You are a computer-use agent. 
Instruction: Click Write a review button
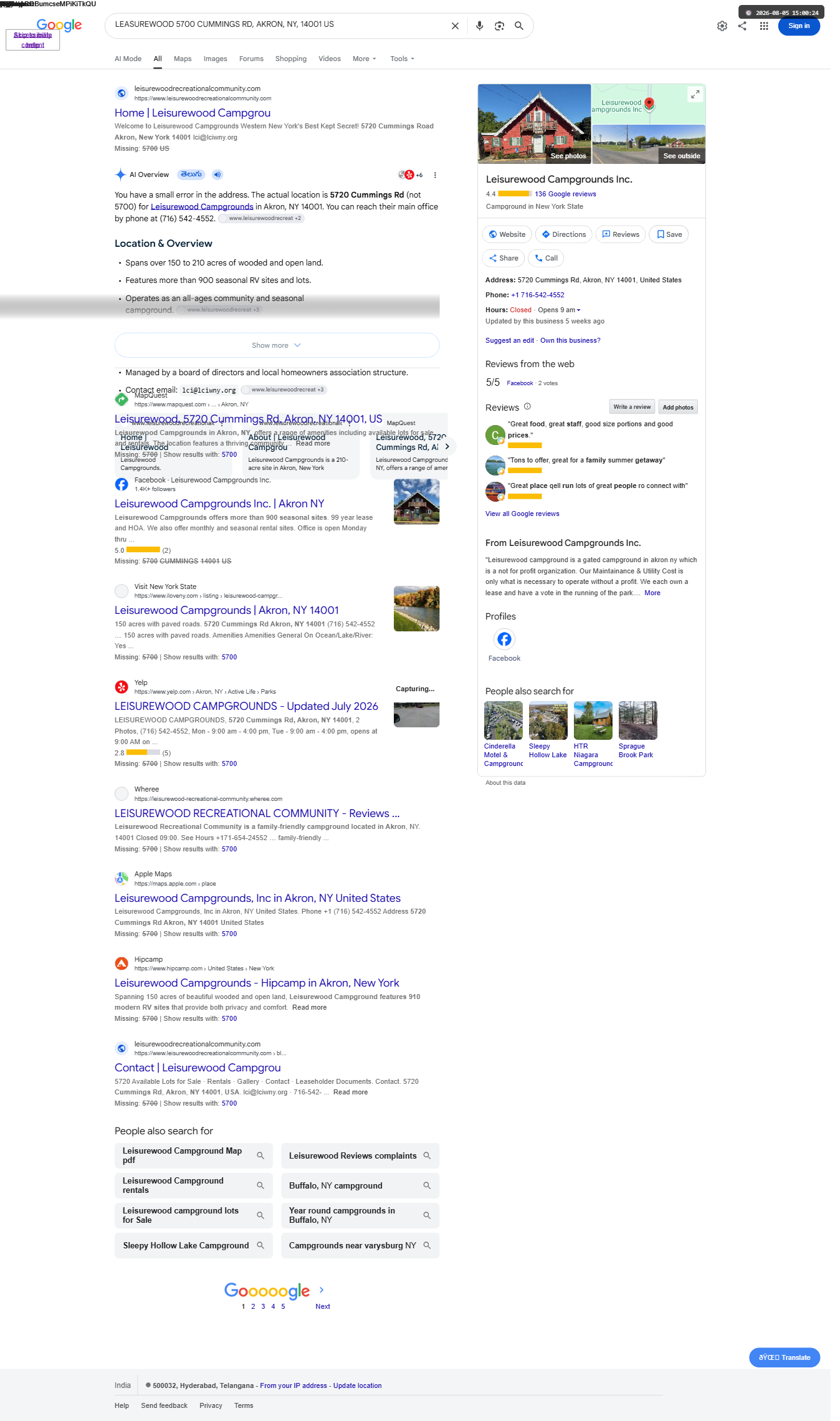(x=632, y=407)
